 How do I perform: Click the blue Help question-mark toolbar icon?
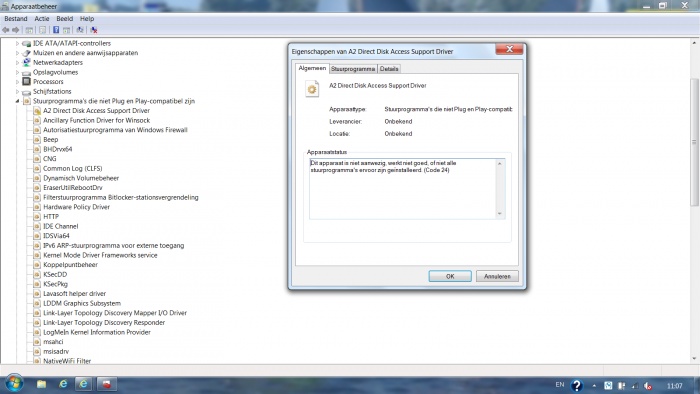56,30
